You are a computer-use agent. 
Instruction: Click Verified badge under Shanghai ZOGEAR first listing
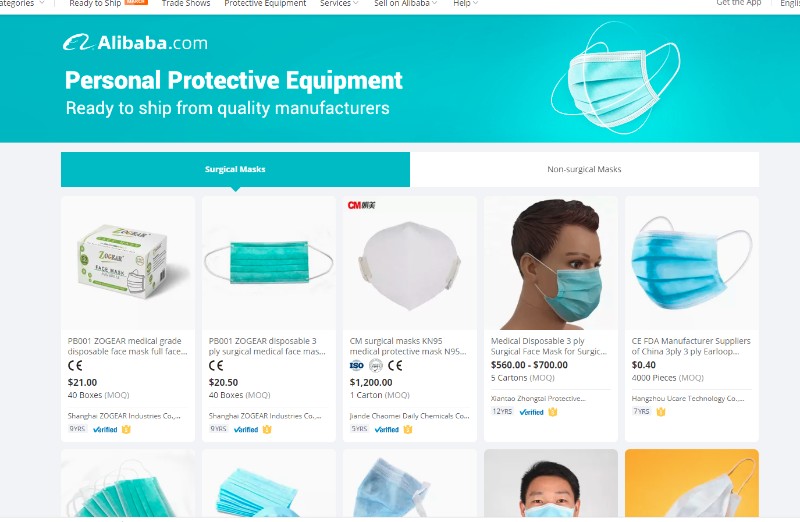(105, 430)
